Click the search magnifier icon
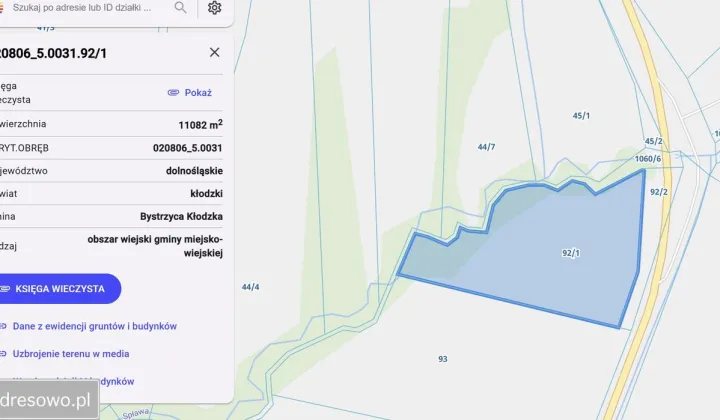The height and width of the screenshot is (420, 720). coord(180,7)
